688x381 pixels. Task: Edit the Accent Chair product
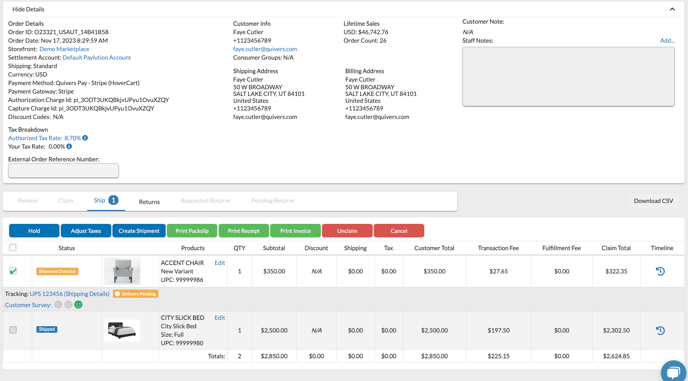tap(220, 262)
